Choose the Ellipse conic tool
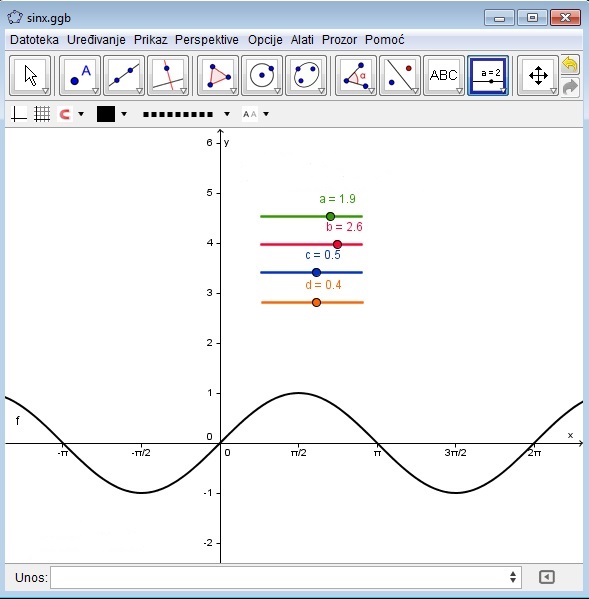This screenshot has width=589, height=599. pyautogui.click(x=306, y=75)
